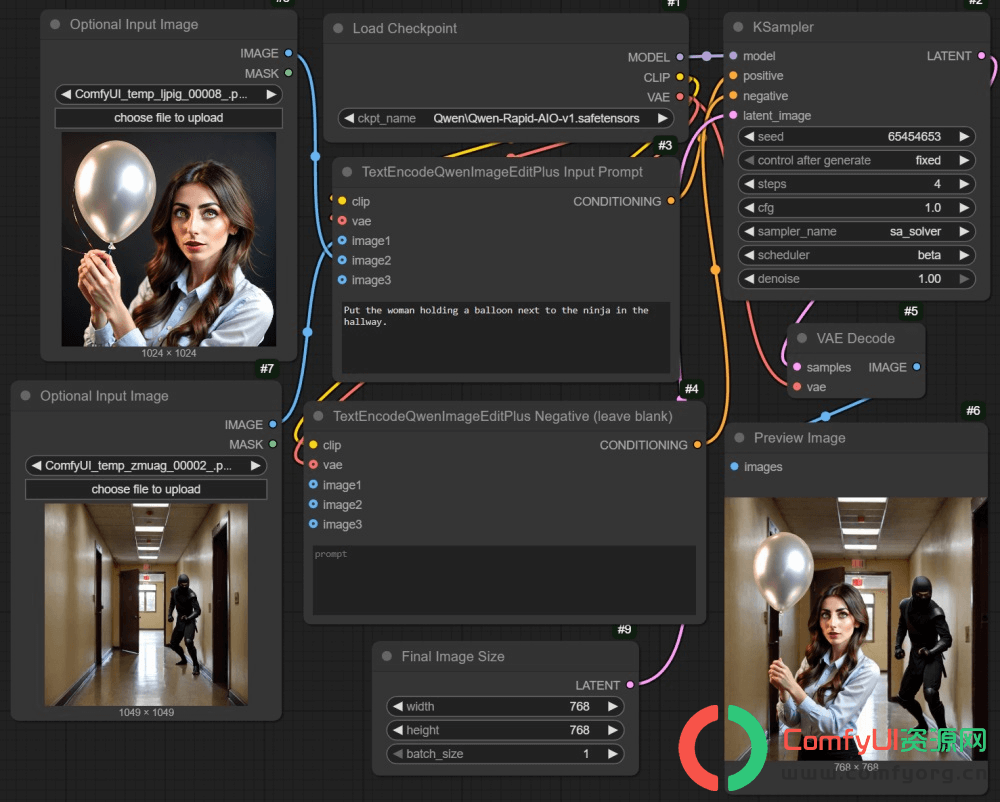Collapse the Preview Image node via its dot
This screenshot has height=802, width=1000.
(x=739, y=438)
